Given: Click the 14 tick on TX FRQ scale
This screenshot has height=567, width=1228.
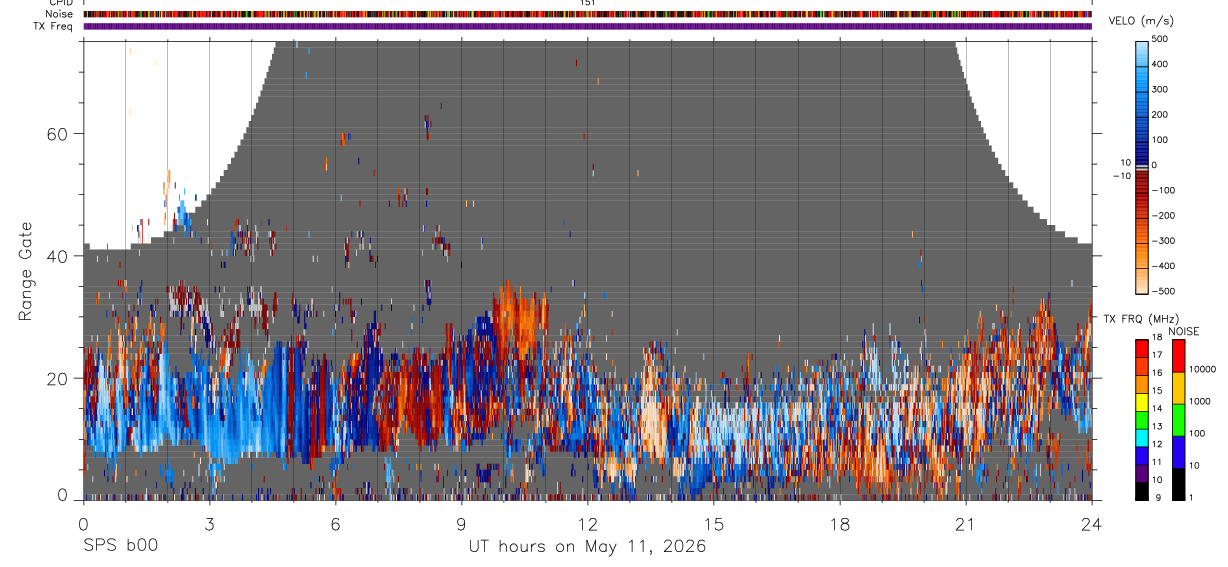Looking at the screenshot, I should pos(1158,409).
